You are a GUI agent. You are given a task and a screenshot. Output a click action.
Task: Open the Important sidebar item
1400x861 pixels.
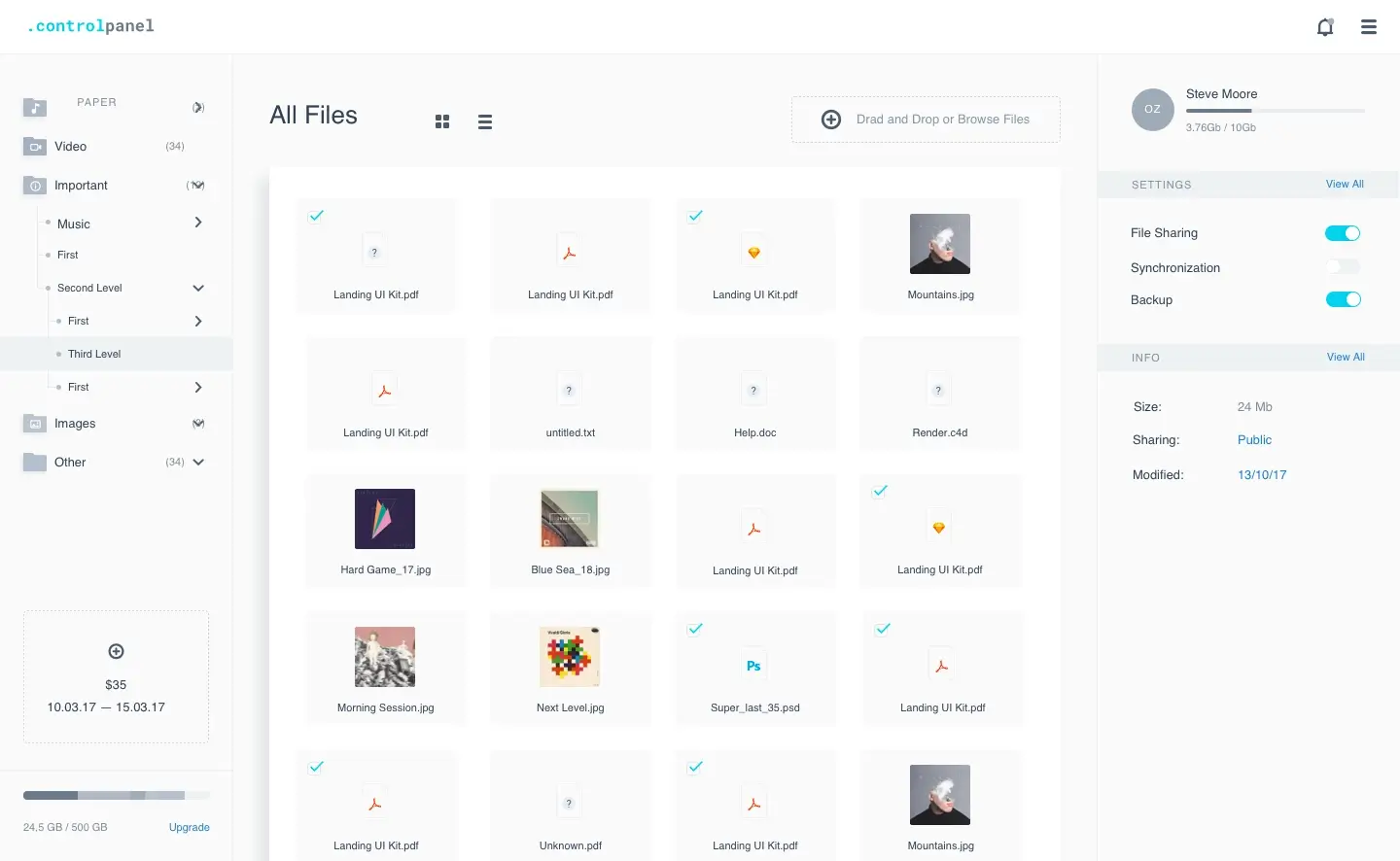81,186
